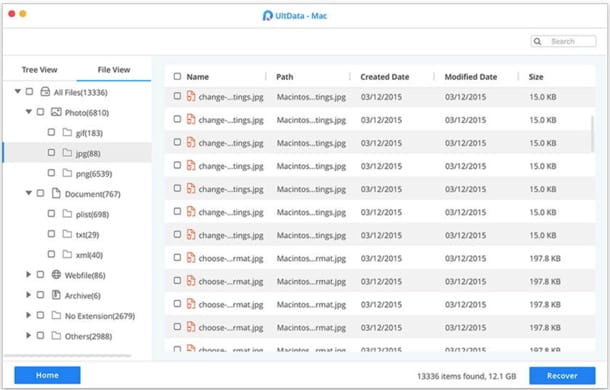
Task: Click the gif folder icon
Action: pos(67,132)
